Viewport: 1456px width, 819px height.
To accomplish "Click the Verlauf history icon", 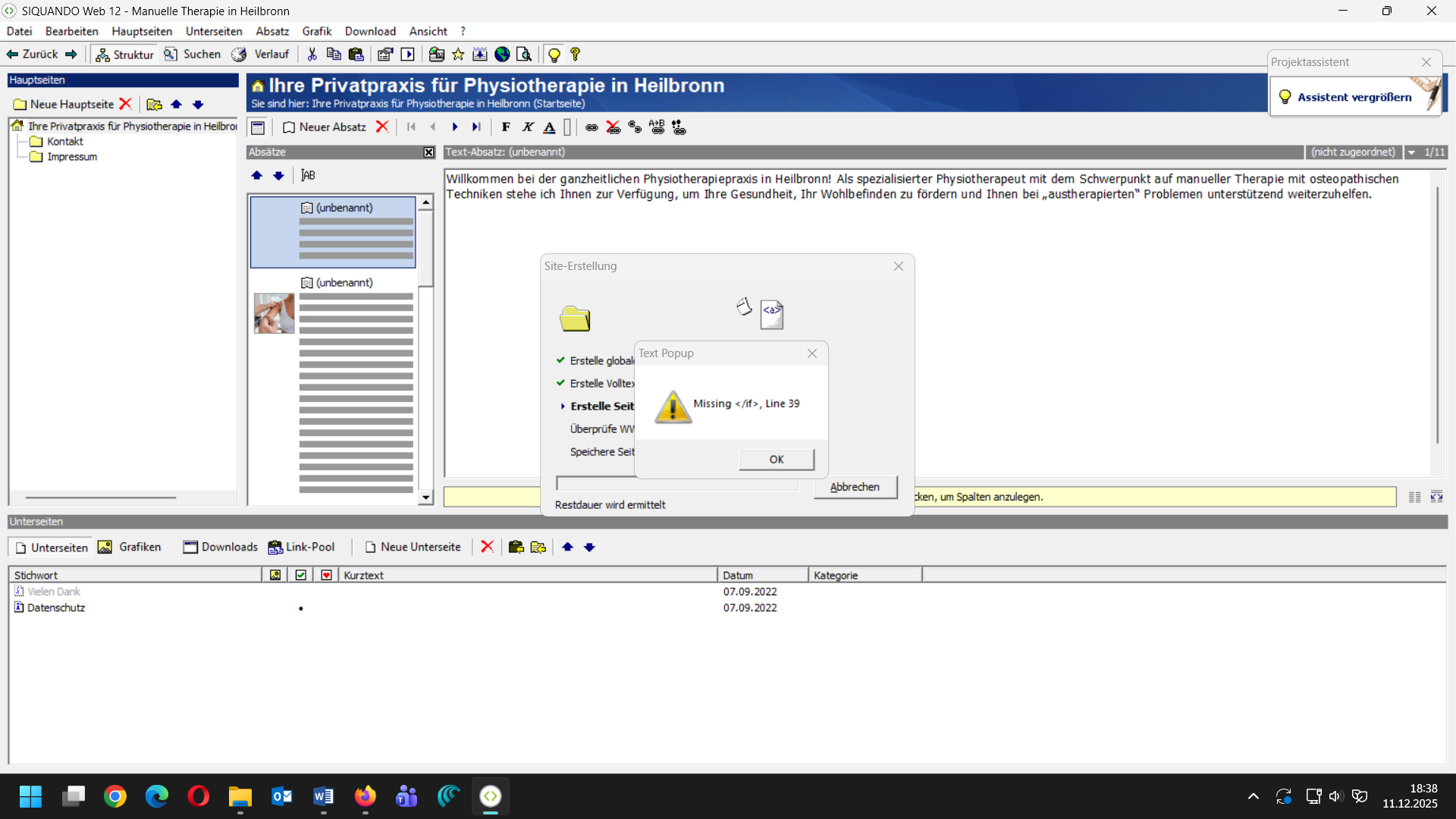I will (240, 55).
